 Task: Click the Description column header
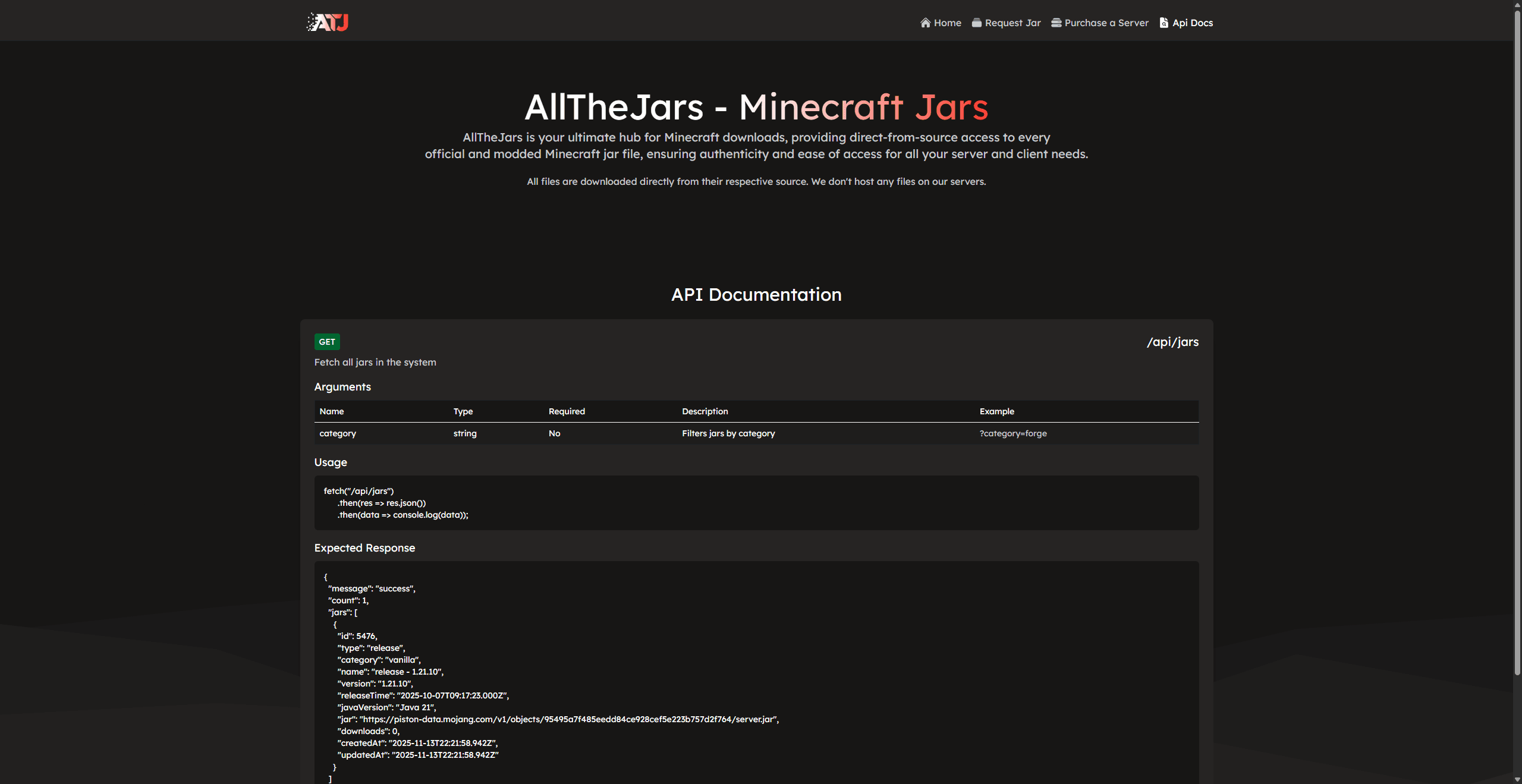coord(705,411)
